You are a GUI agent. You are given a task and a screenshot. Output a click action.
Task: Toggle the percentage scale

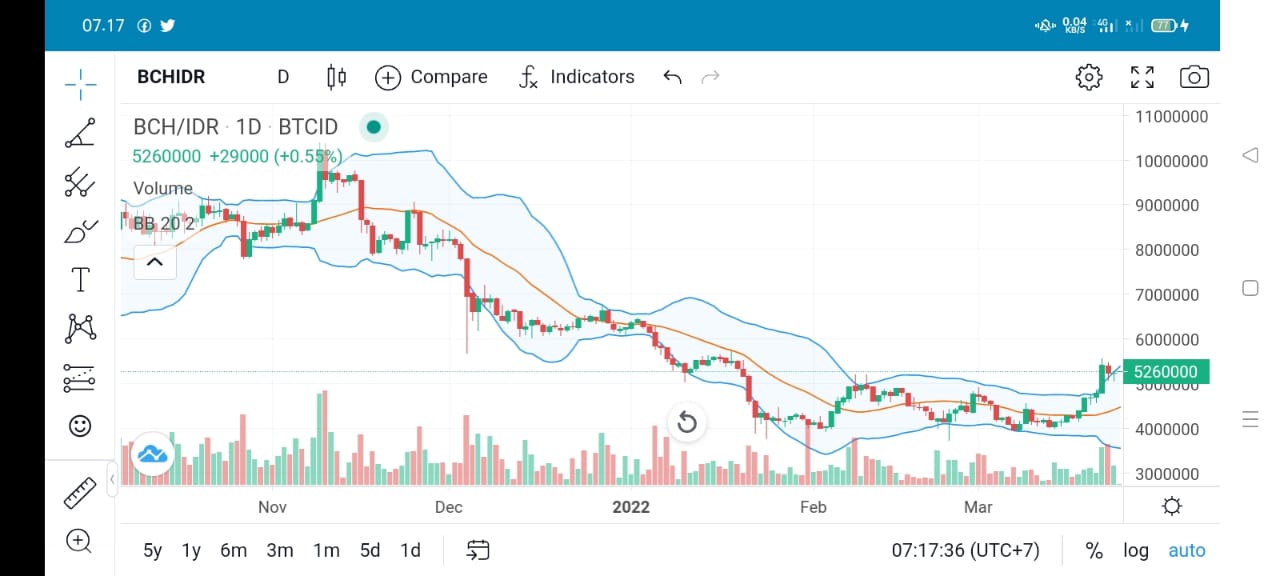coord(1094,550)
